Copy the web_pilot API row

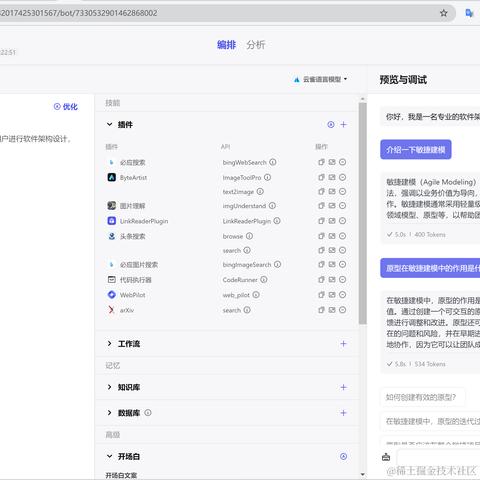click(321, 295)
